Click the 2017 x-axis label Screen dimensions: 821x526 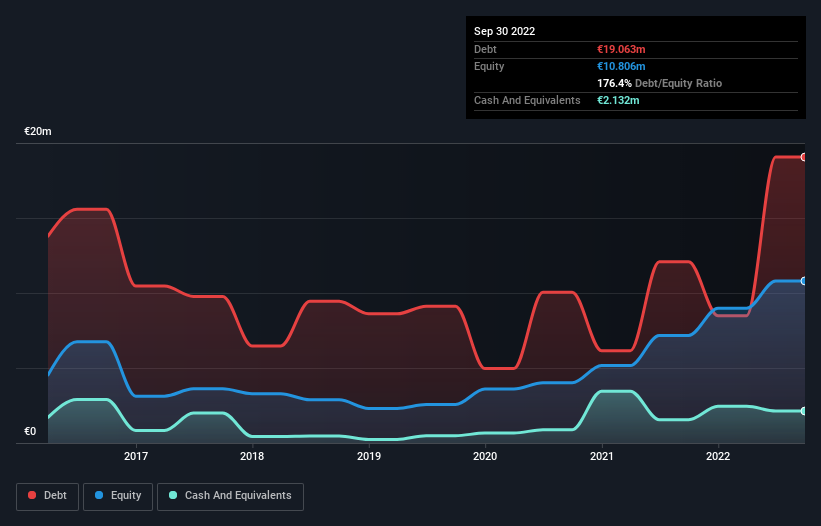pos(136,456)
